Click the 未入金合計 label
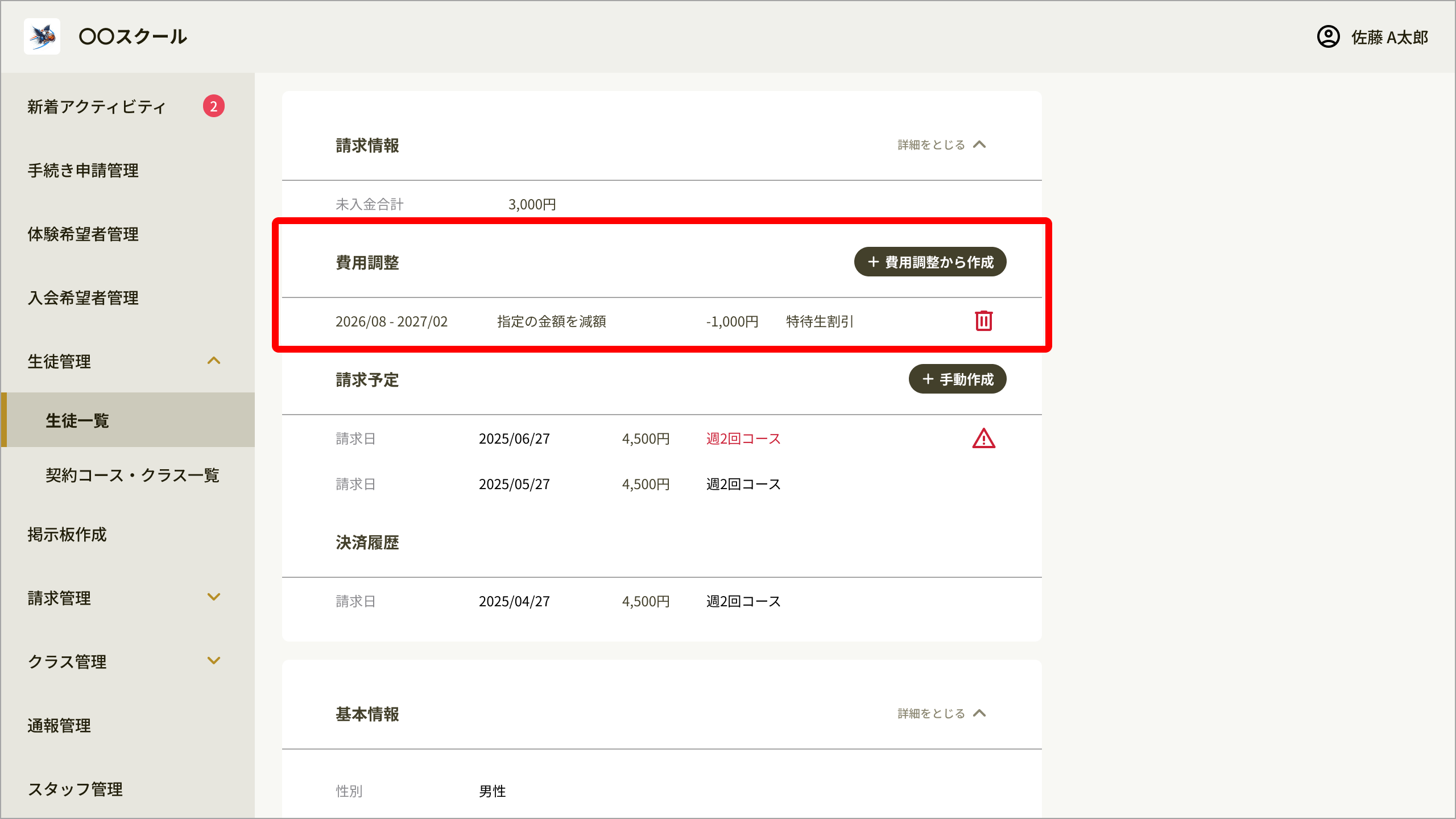 click(369, 204)
